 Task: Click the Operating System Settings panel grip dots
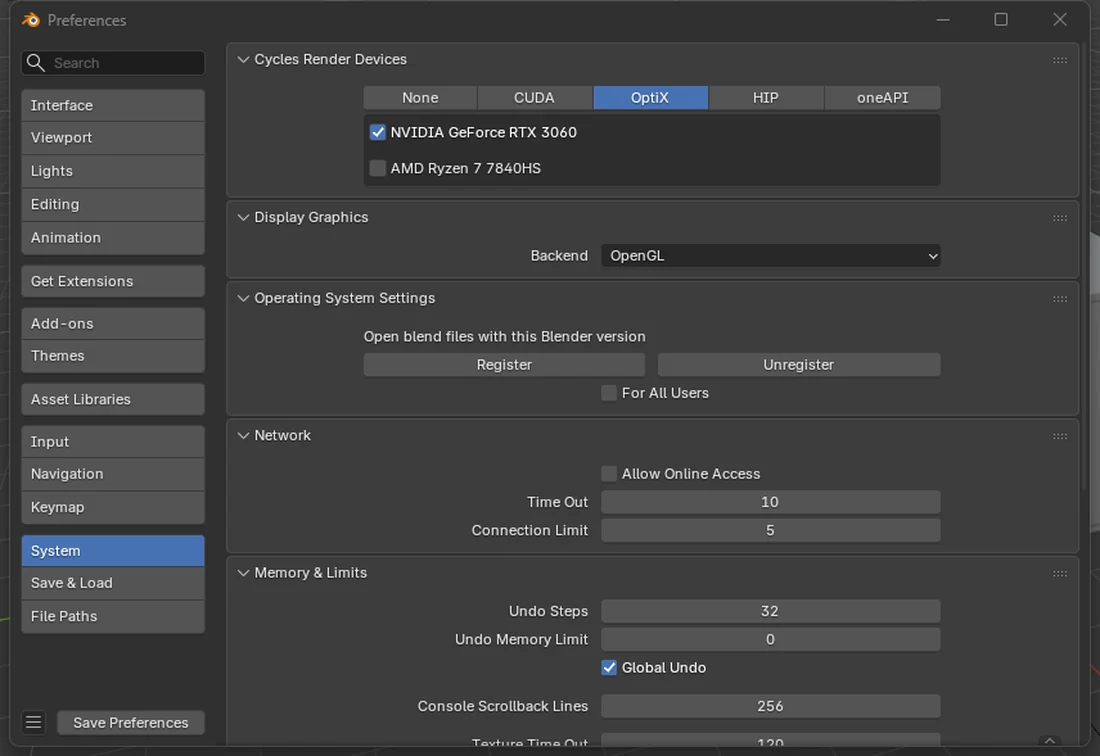coord(1059,299)
